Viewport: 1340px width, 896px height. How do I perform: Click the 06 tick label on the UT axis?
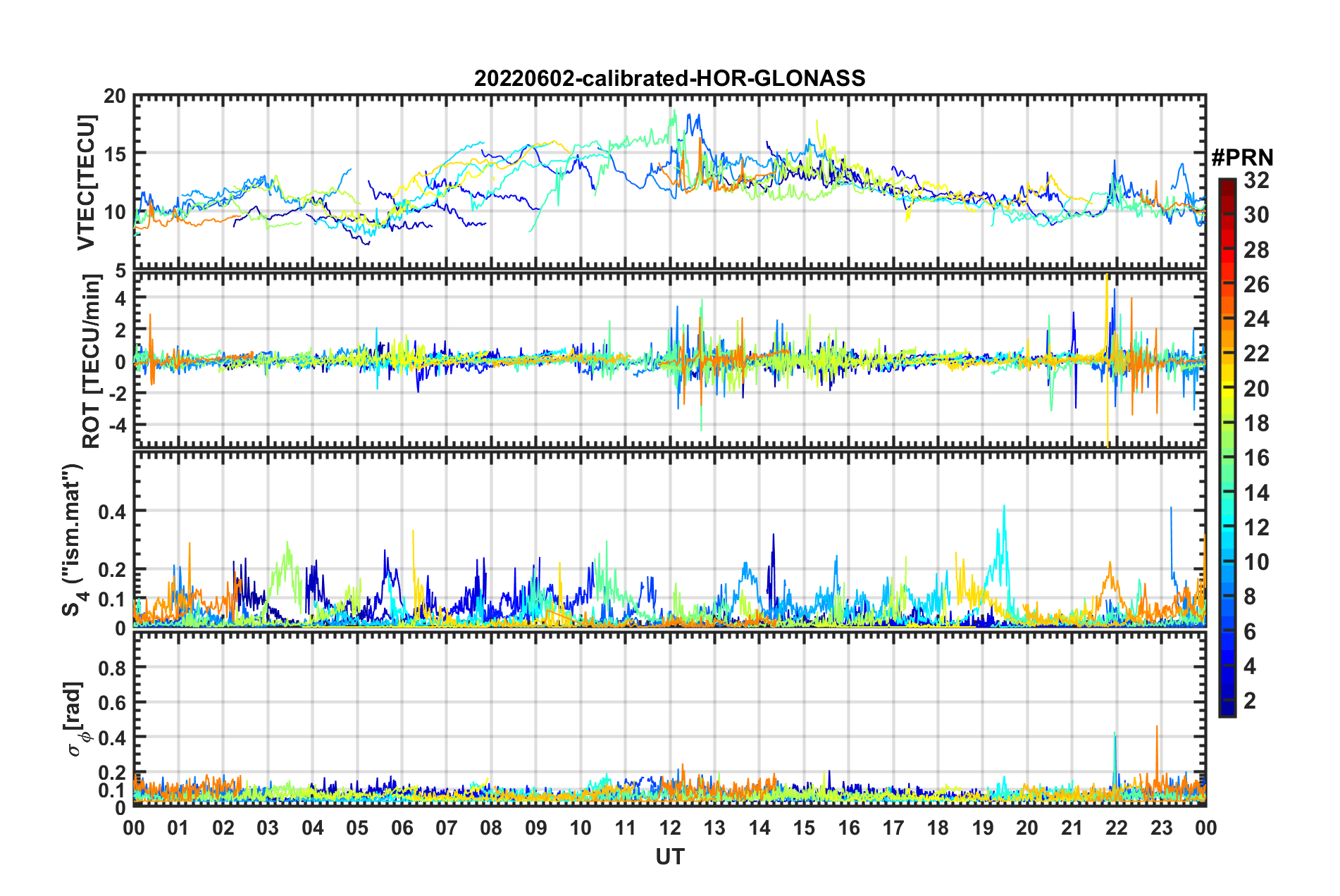coord(402,828)
